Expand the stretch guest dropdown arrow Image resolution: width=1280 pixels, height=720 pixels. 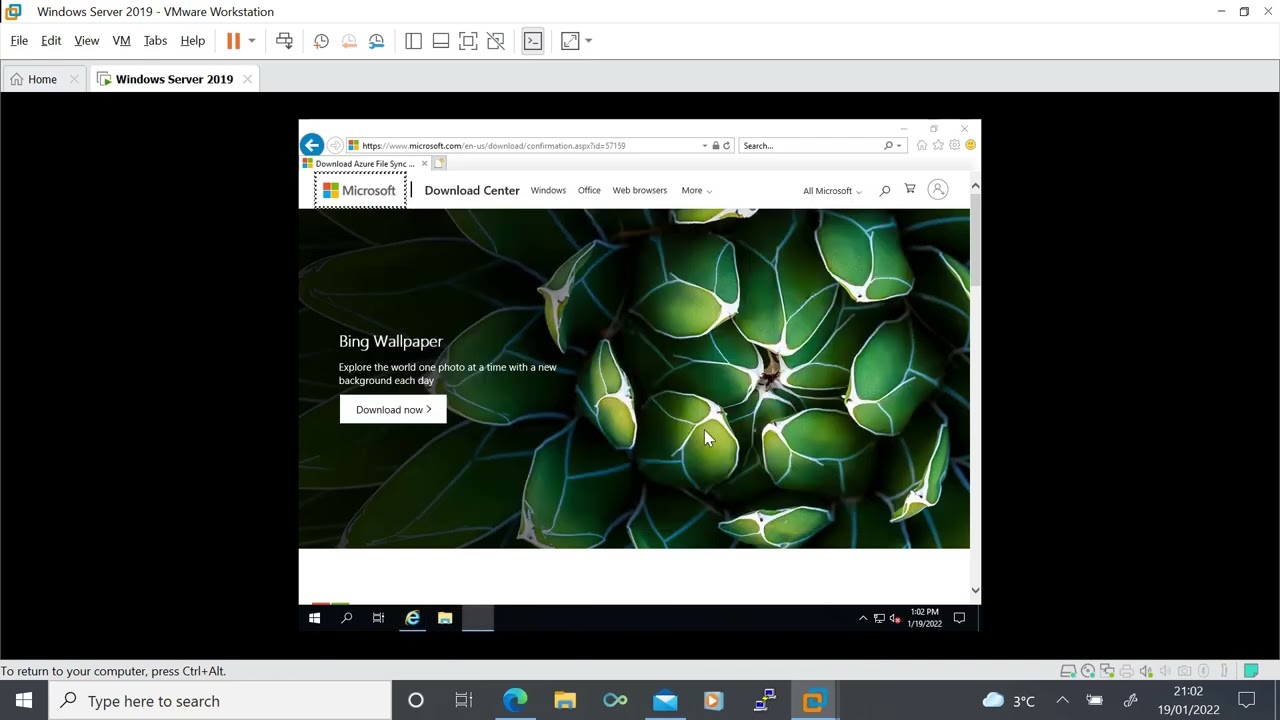pyautogui.click(x=588, y=41)
